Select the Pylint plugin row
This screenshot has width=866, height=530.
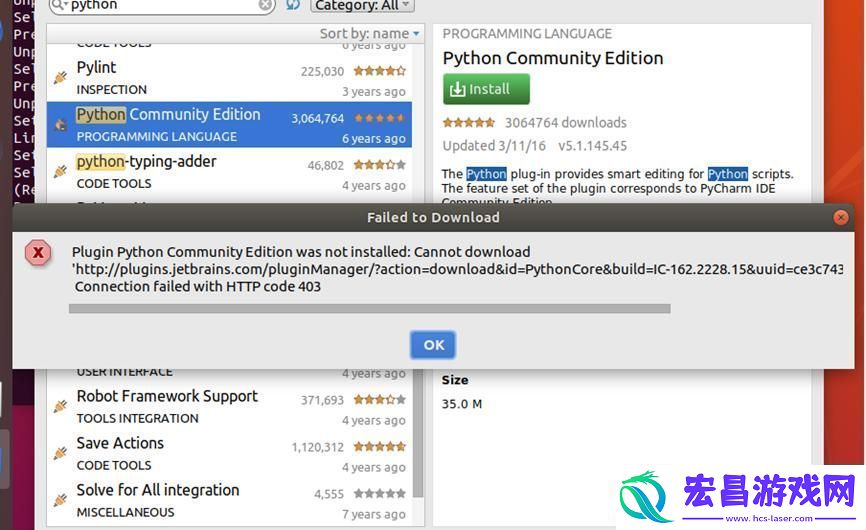tap(229, 78)
